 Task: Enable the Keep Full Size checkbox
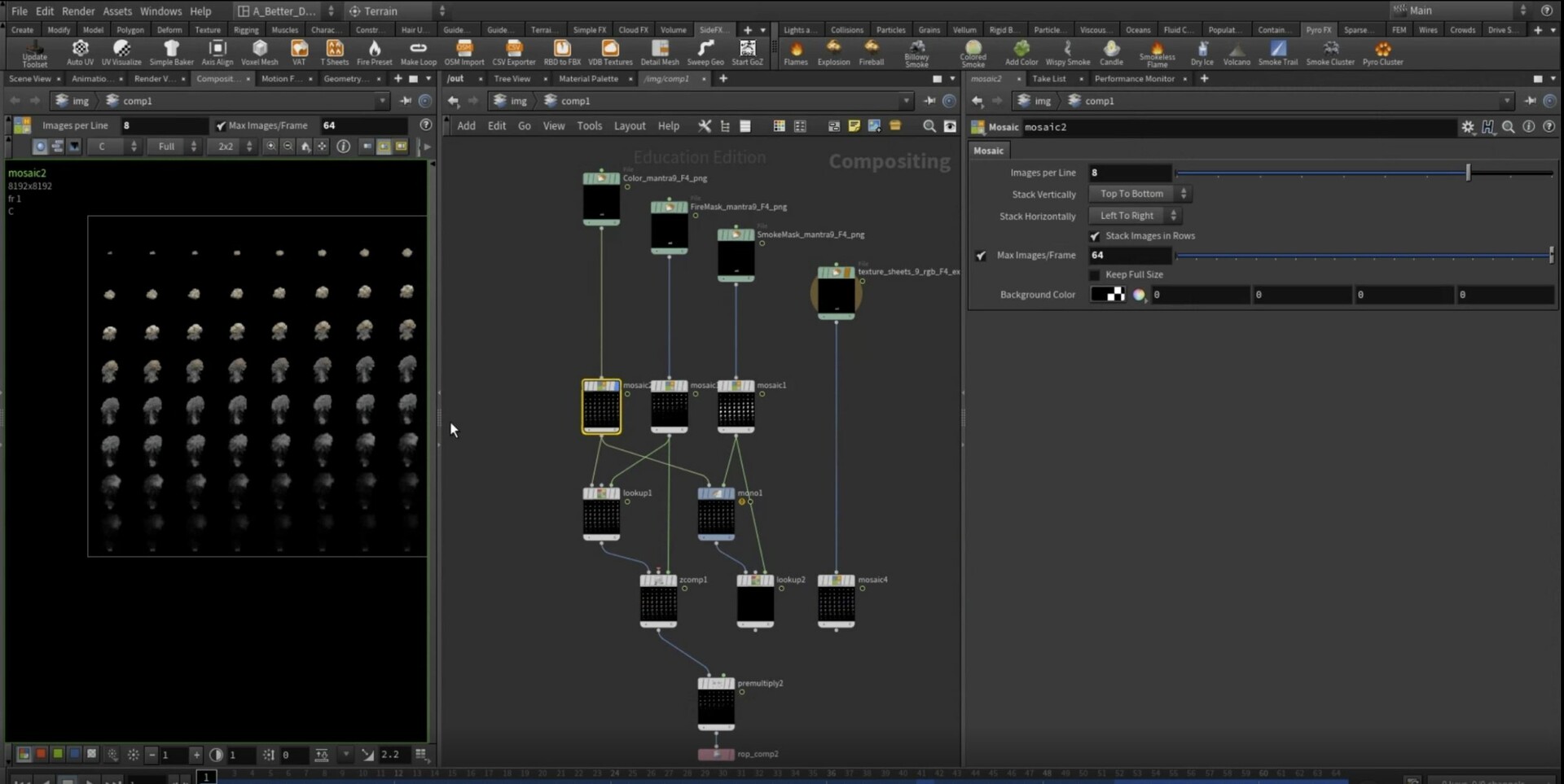[1094, 274]
